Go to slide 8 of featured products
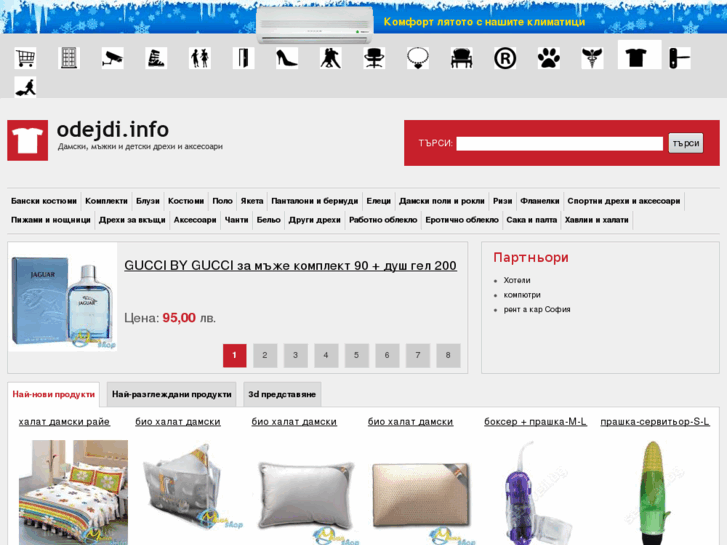727x545 pixels. [448, 355]
